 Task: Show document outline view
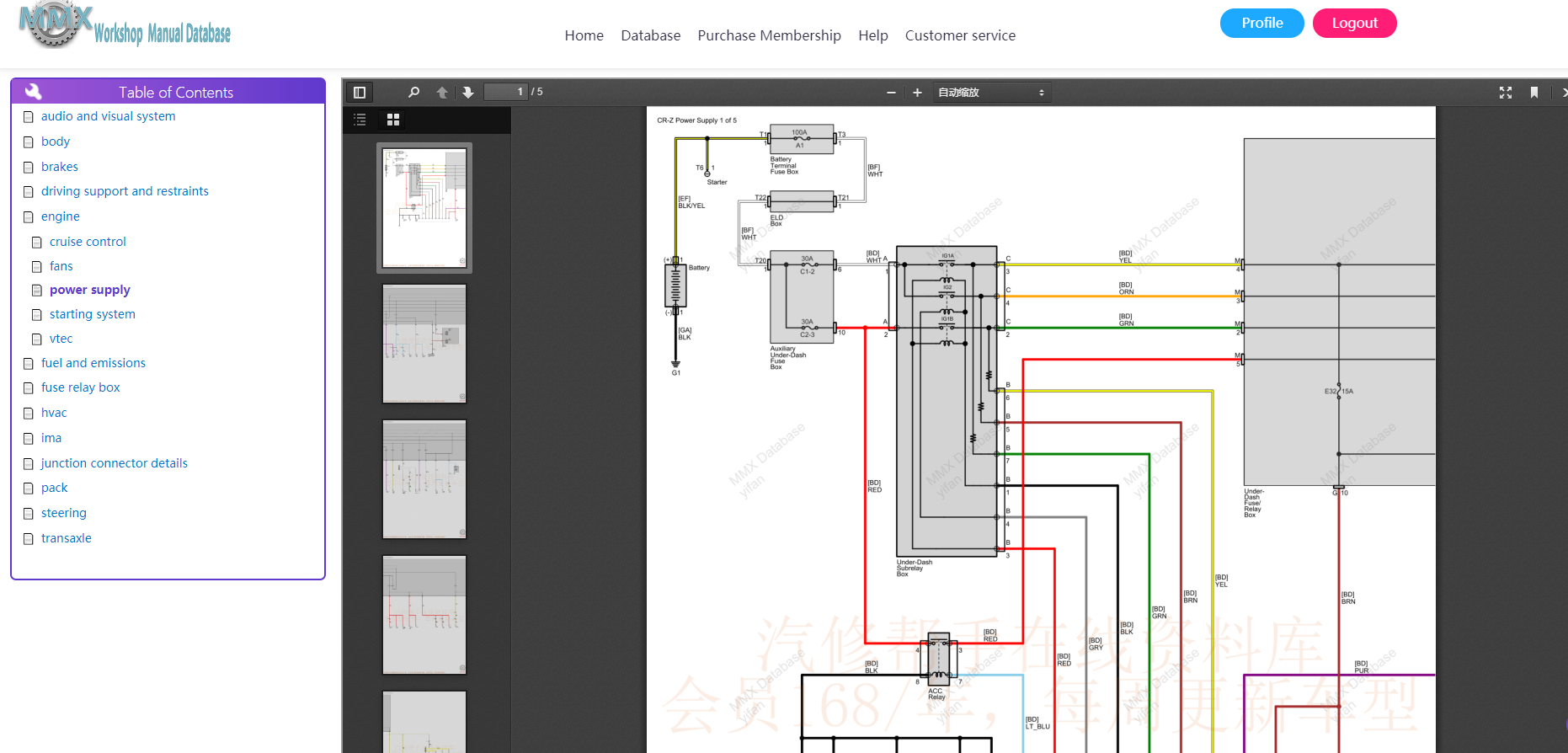(360, 120)
